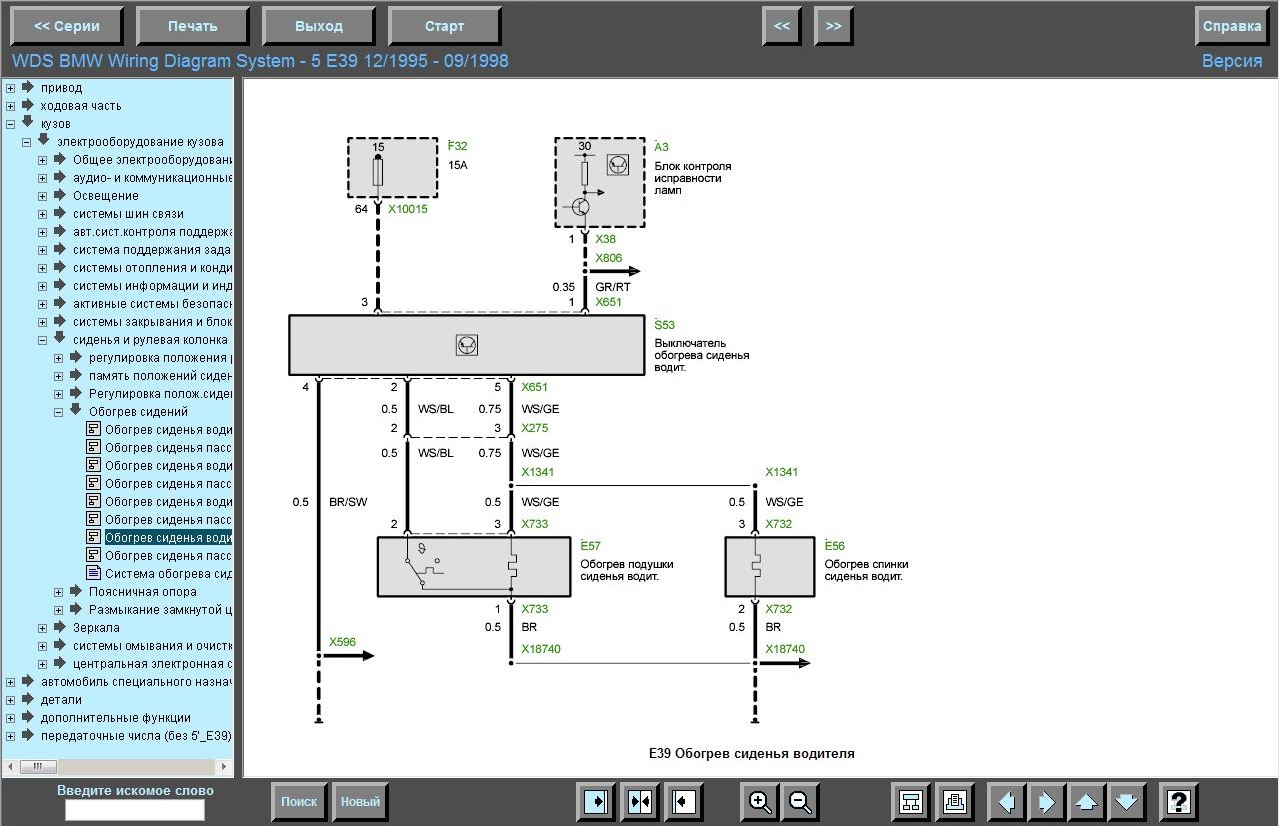1280x826 pixels.
Task: Click the Печать button
Action: click(x=193, y=26)
